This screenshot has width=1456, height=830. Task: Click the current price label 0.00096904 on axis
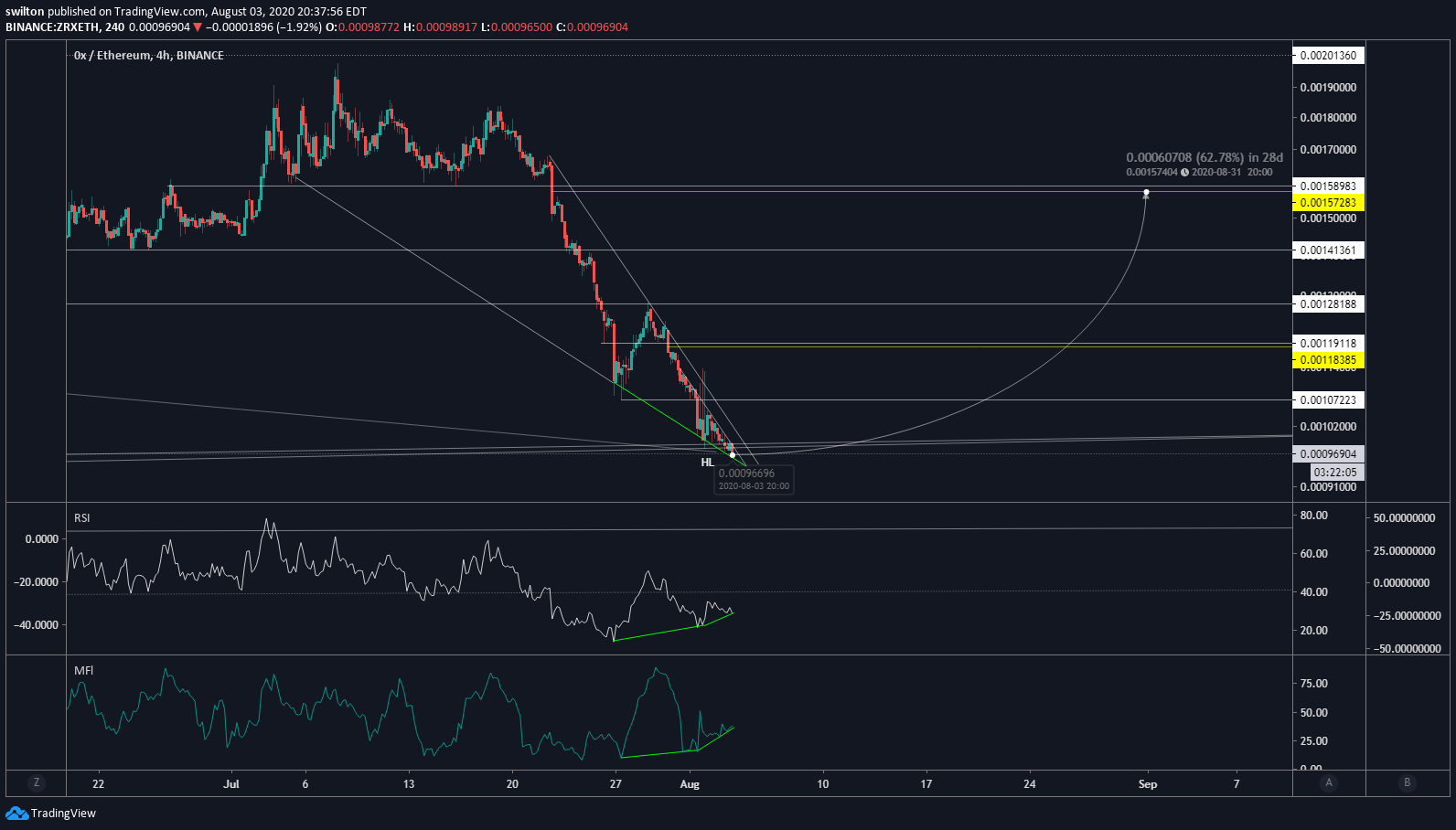tap(1328, 454)
